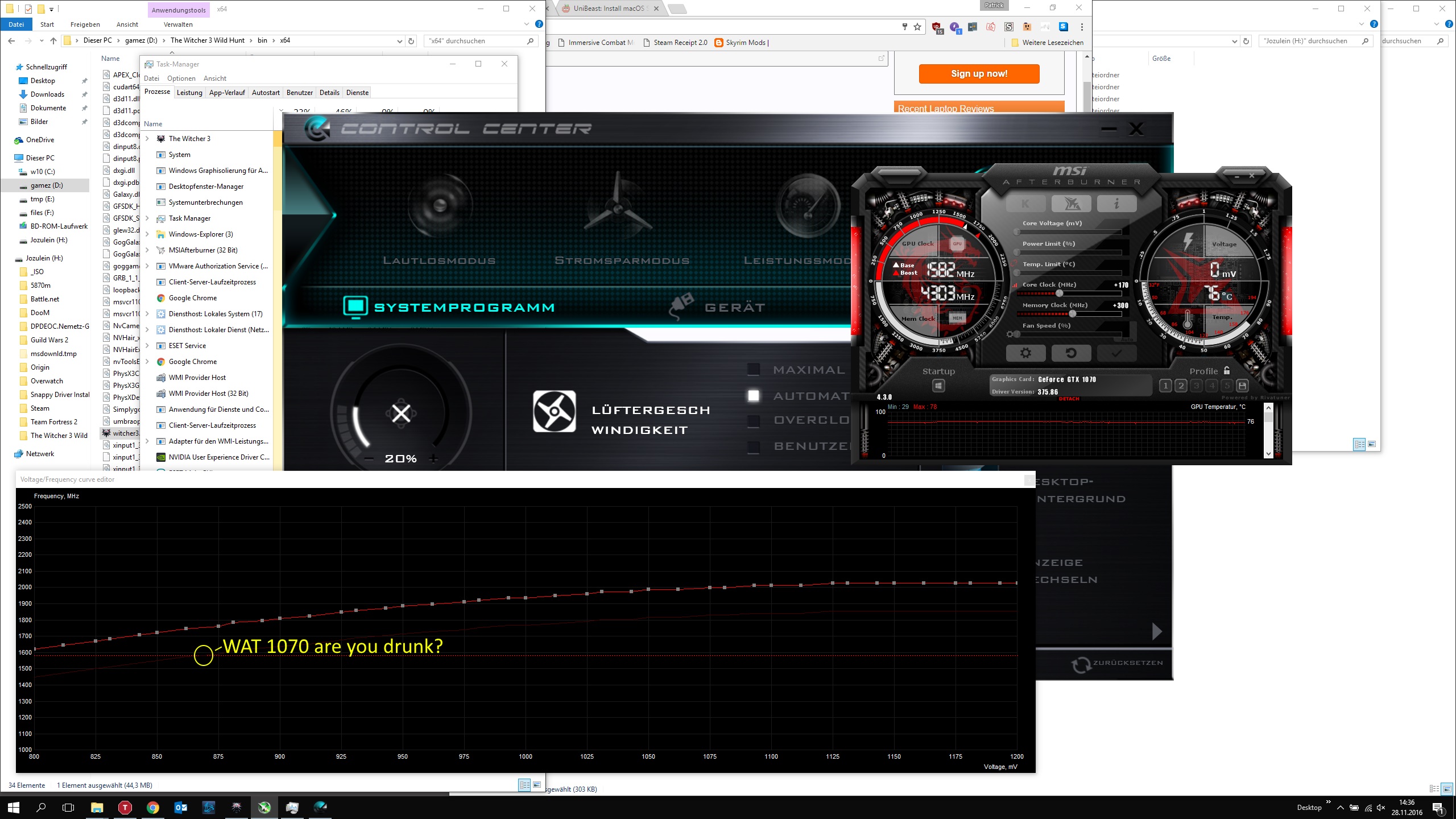This screenshot has height=819, width=1456.
Task: Open the Explorer address bar history dropdown
Action: [x=399, y=41]
